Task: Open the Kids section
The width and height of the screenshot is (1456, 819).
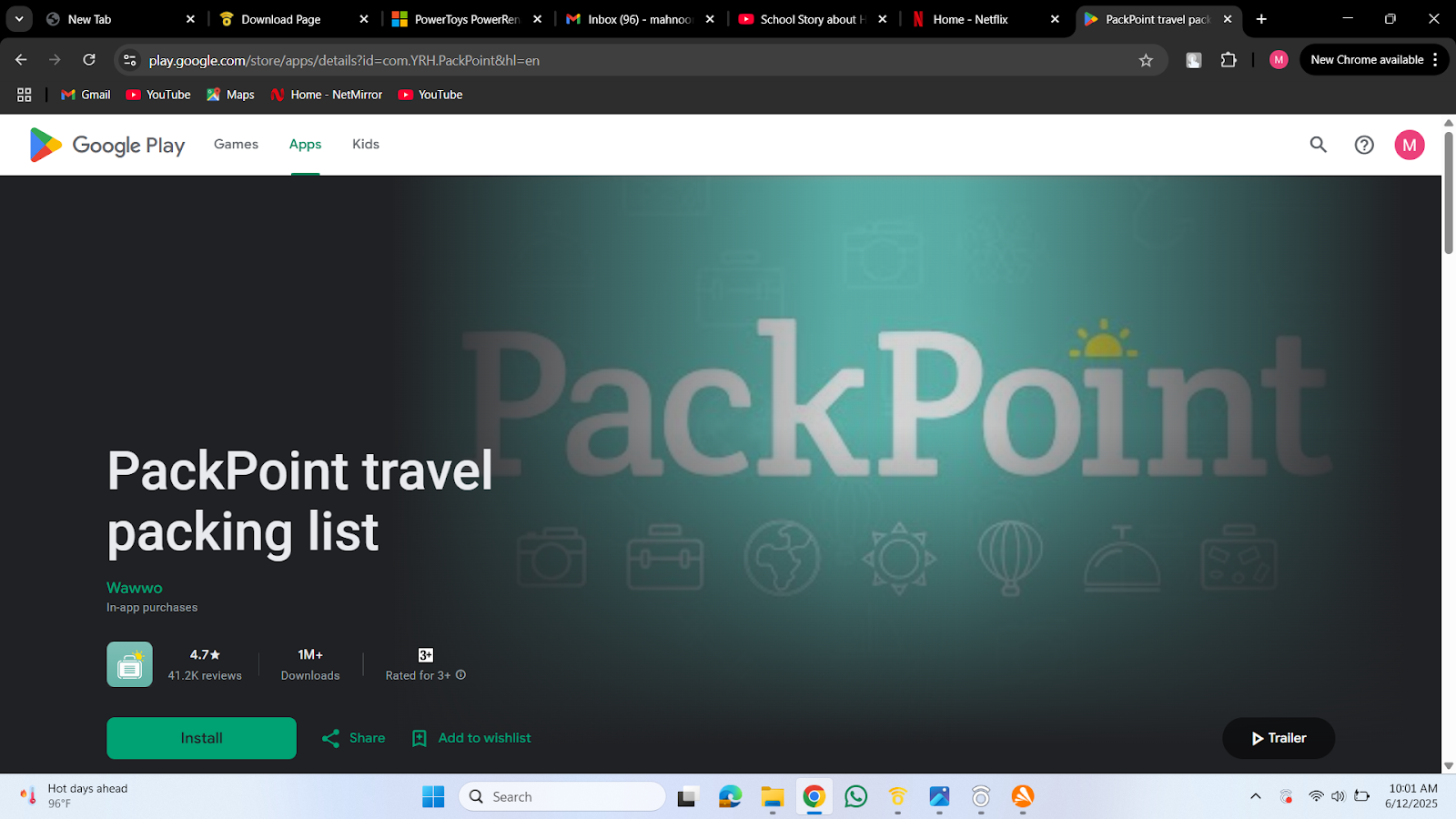Action: click(366, 144)
